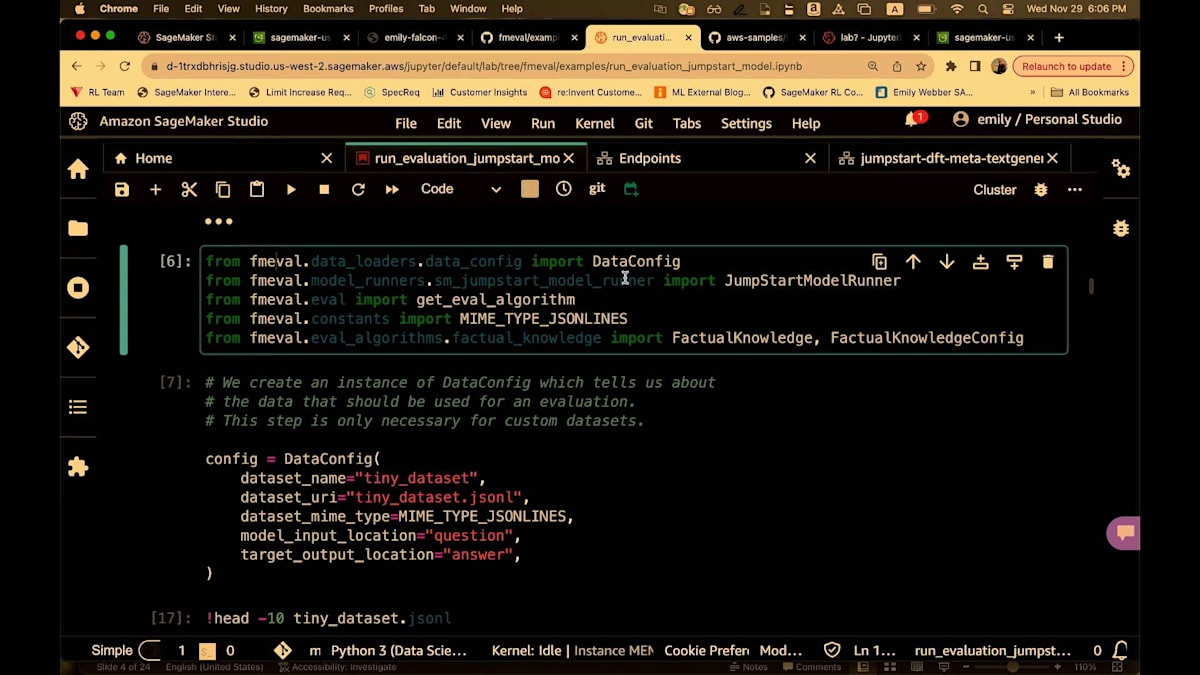This screenshot has height=675, width=1200.
Task: Click the shield icon in status bar
Action: pyautogui.click(x=832, y=650)
